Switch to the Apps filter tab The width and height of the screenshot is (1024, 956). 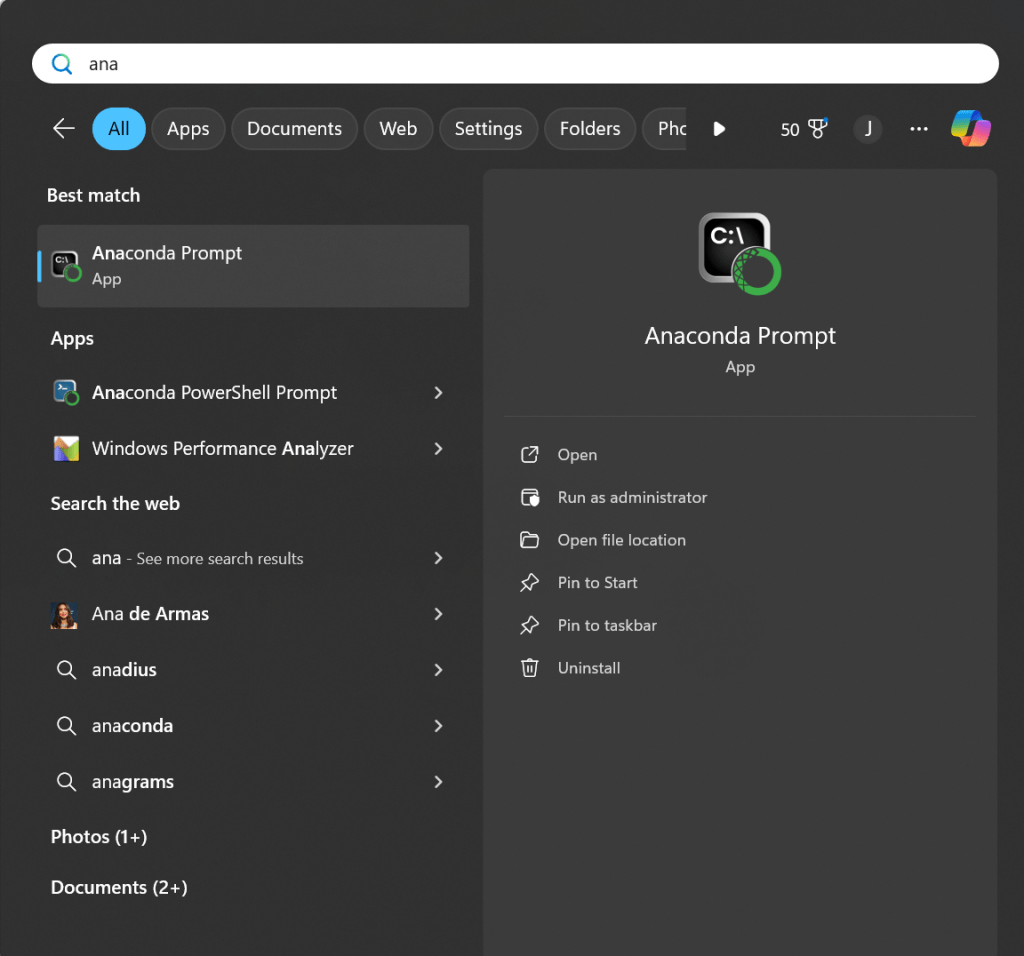(188, 129)
